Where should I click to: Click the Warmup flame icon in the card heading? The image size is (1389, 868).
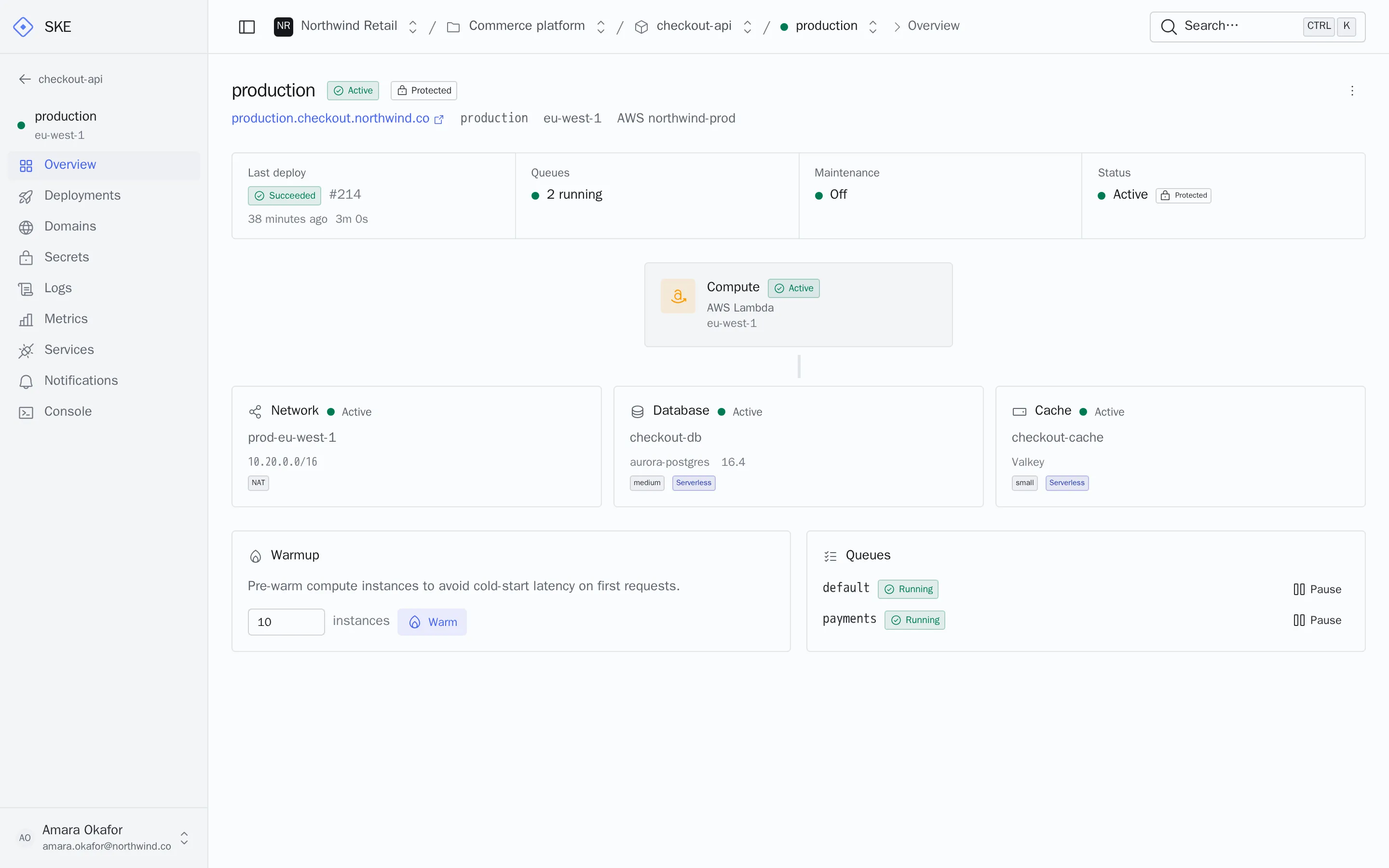(x=256, y=556)
